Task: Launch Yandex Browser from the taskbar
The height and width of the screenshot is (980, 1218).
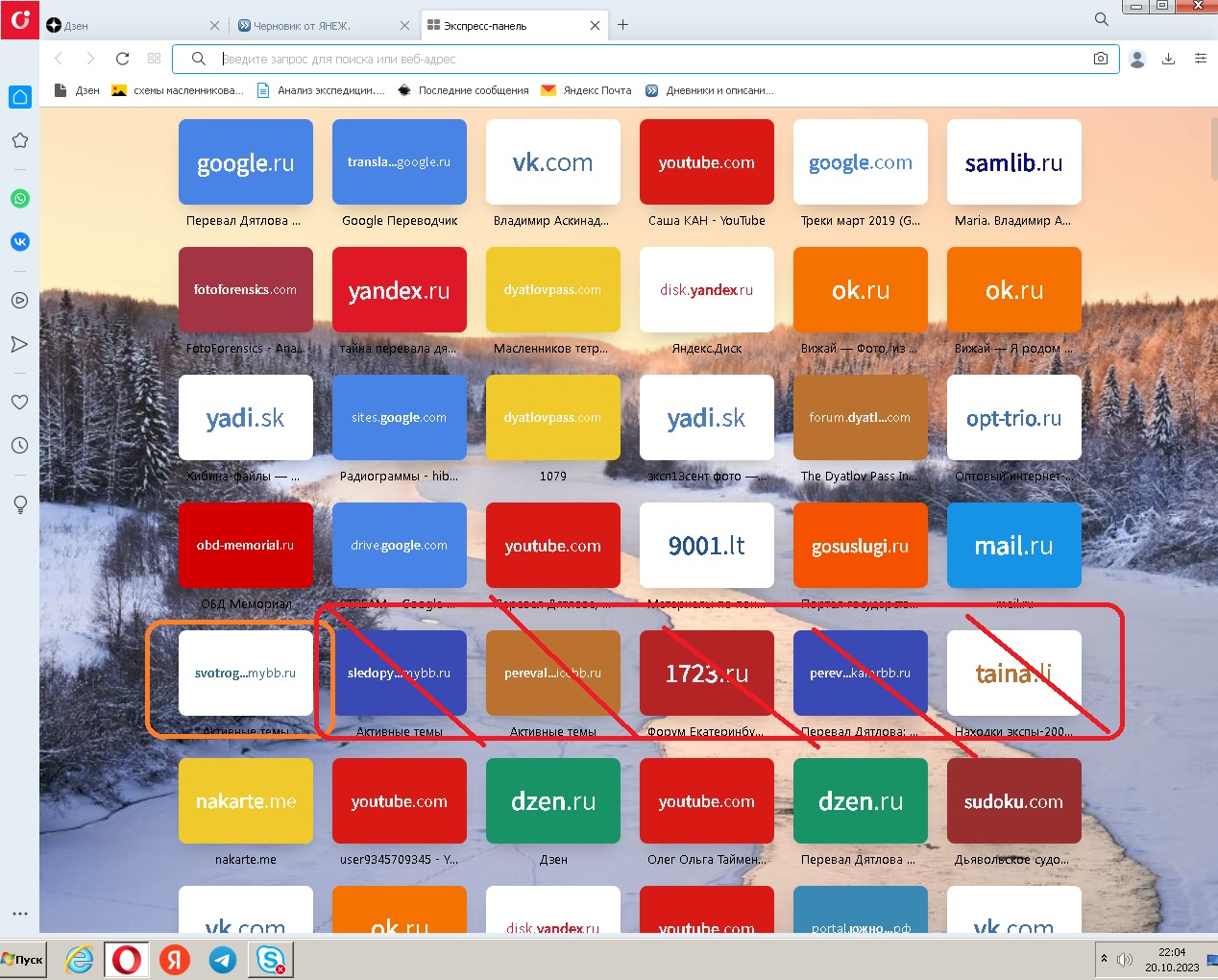Action: coord(175,959)
